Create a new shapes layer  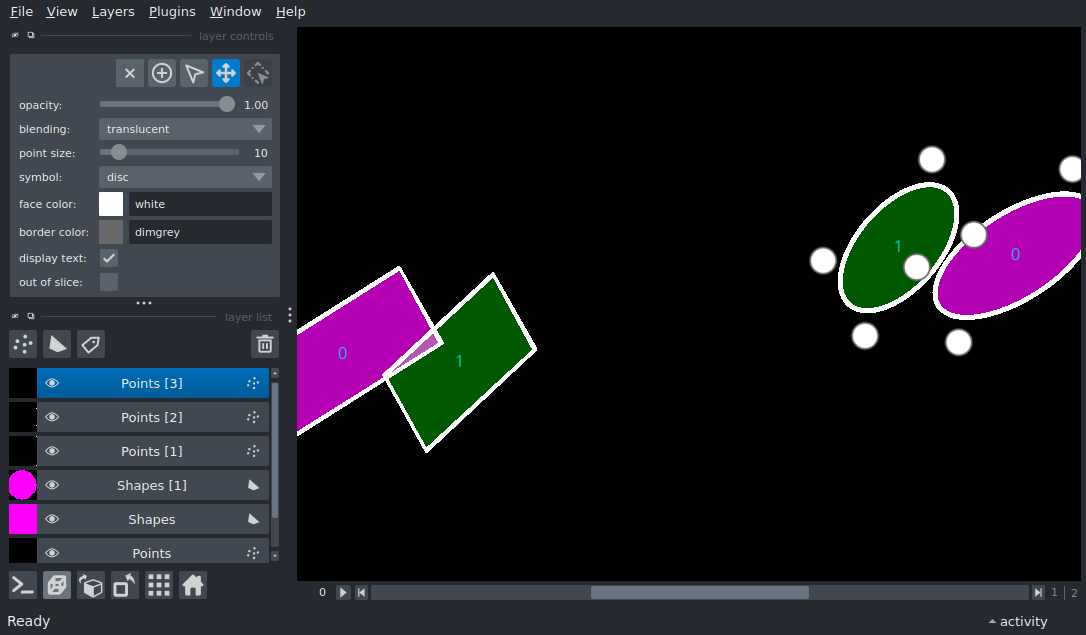coord(57,344)
